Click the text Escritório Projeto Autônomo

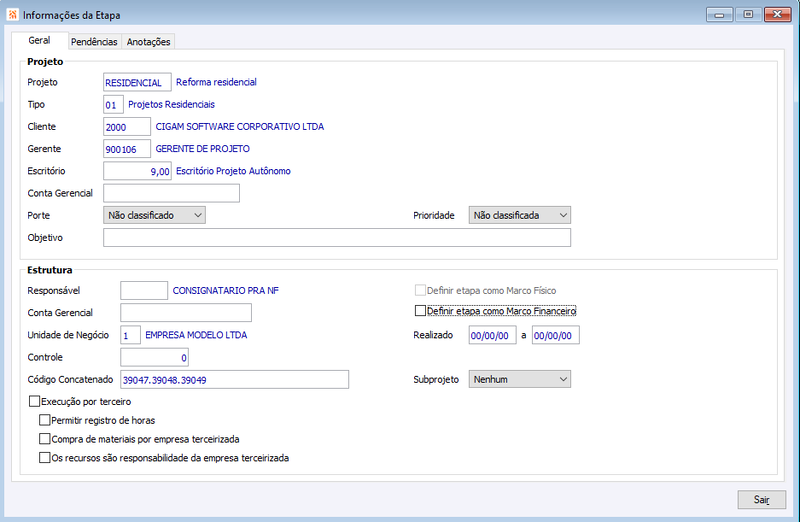(233, 171)
